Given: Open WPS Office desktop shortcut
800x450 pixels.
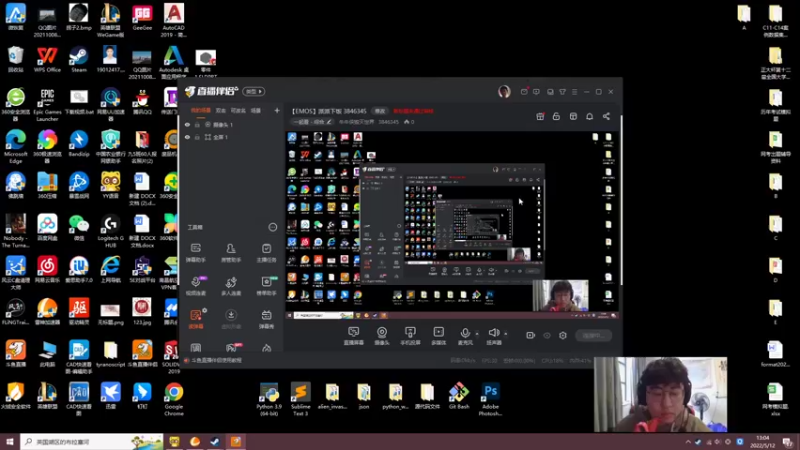Looking at the screenshot, I should click(47, 59).
